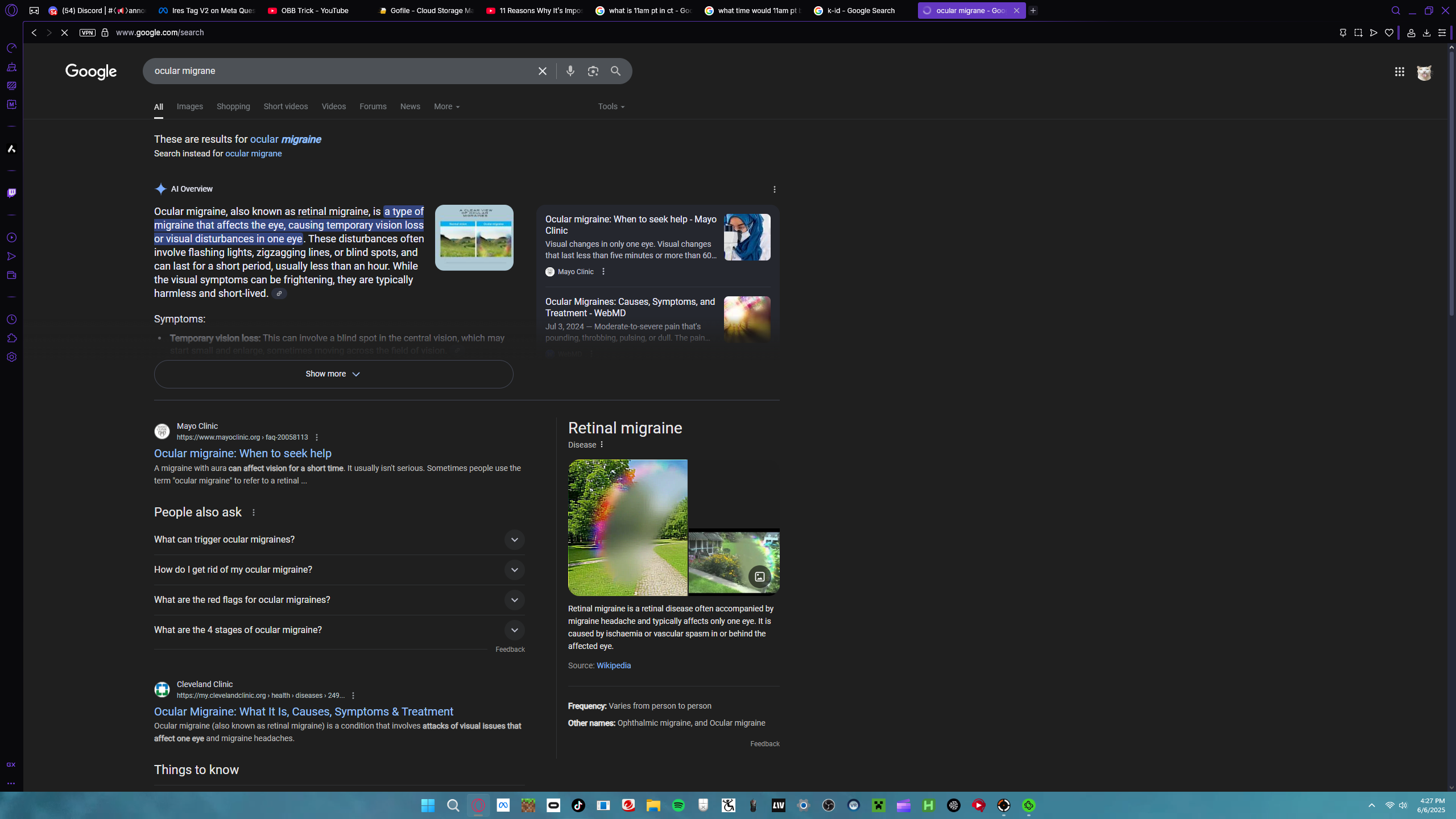Screen dimensions: 1456x819
Task: Open AI Overview comparison thumbnail image
Action: (474, 238)
